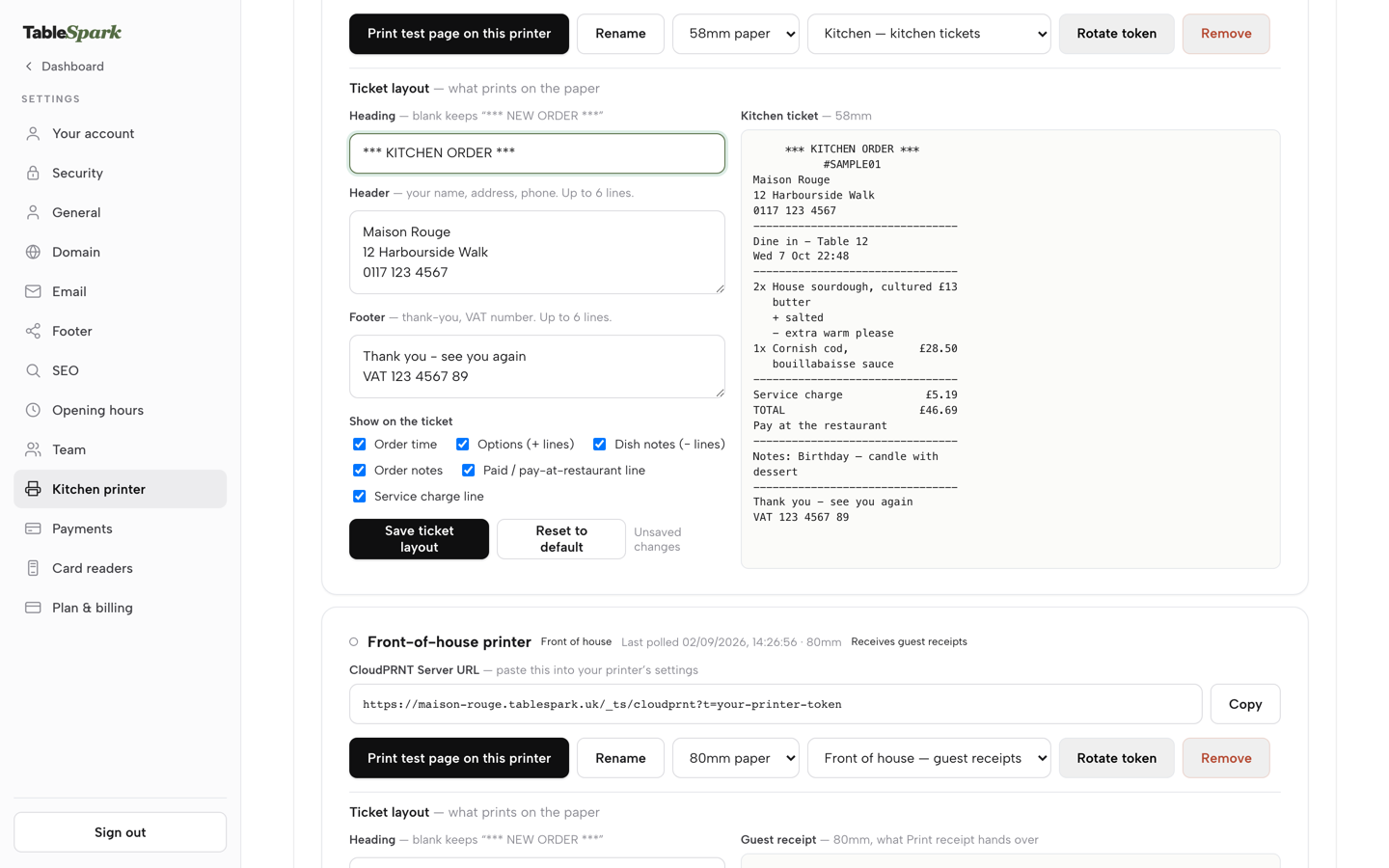Uncheck the Service charge line checkbox
The image size is (1389, 868).
(x=359, y=497)
